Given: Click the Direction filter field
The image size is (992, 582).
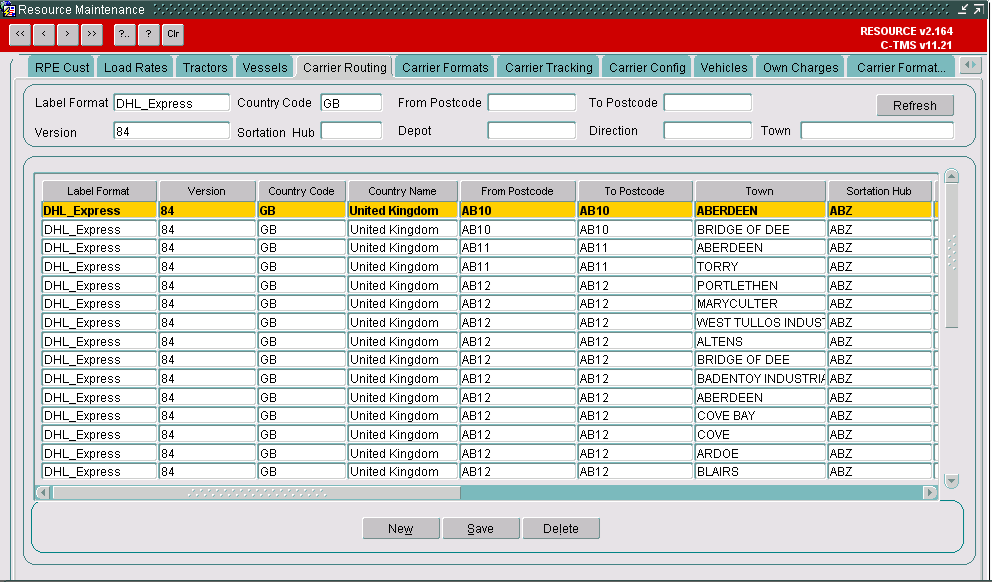Looking at the screenshot, I should pyautogui.click(x=707, y=130).
